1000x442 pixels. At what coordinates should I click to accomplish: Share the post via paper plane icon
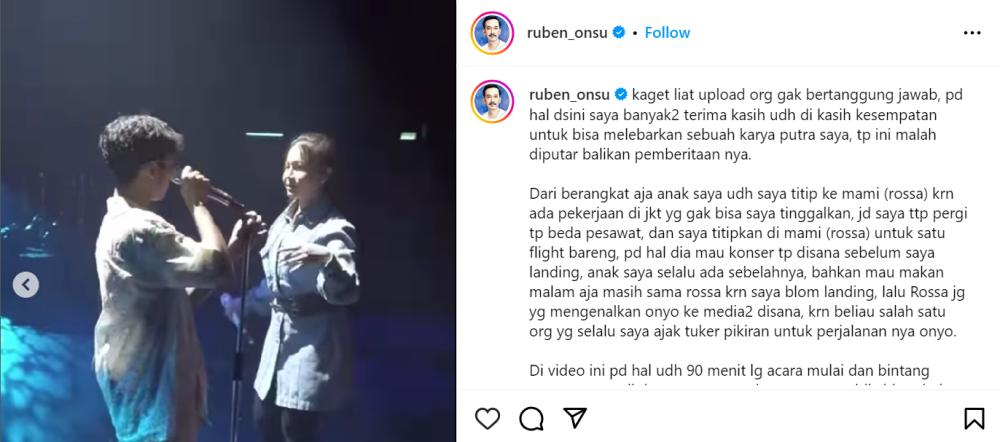(575, 418)
